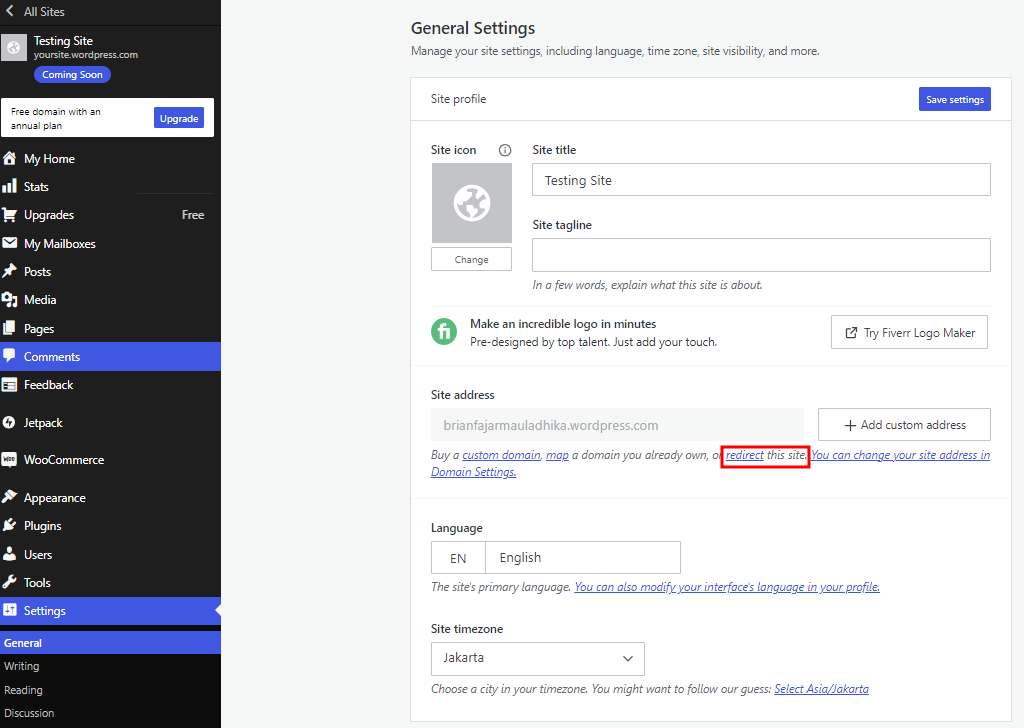Image resolution: width=1024 pixels, height=728 pixels.
Task: Open the Site timezone dropdown
Action: click(x=537, y=659)
